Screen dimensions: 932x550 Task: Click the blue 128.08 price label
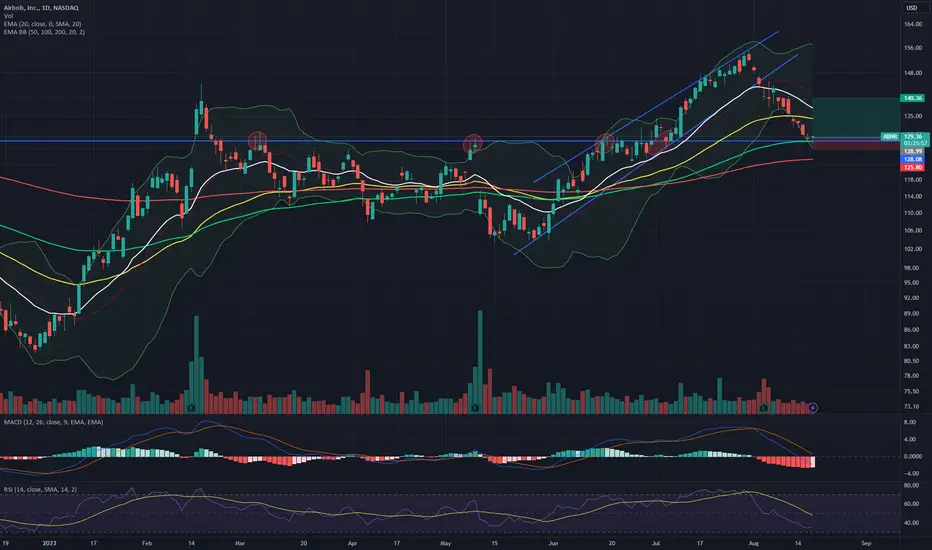912,159
